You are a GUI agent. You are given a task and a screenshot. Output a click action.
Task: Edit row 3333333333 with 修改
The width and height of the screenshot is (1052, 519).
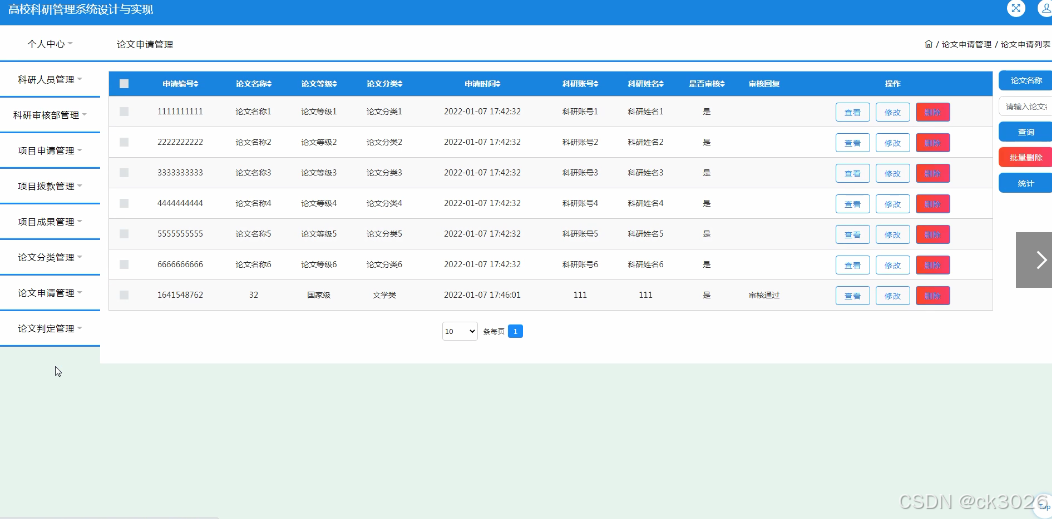892,173
